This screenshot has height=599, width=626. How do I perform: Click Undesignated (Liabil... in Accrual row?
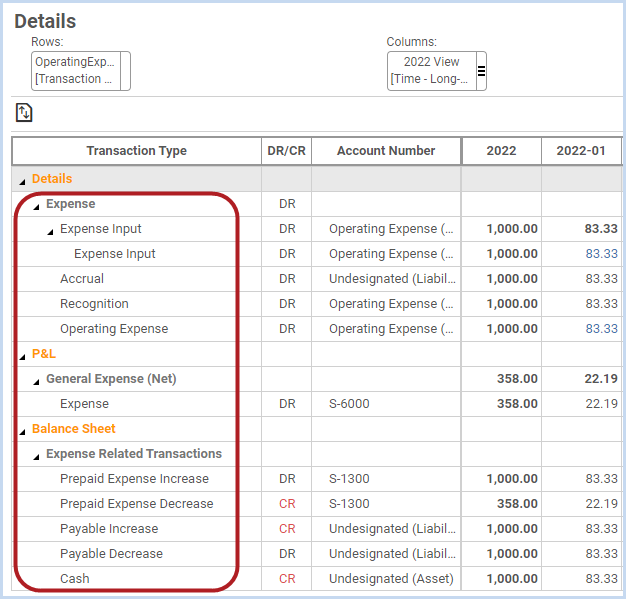[x=392, y=278]
